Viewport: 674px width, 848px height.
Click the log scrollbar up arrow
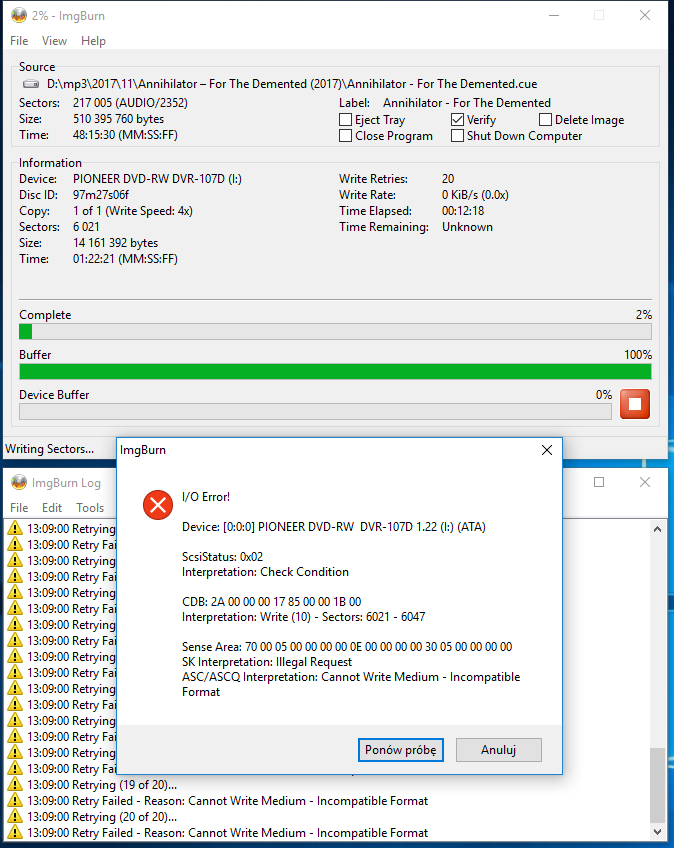(657, 529)
